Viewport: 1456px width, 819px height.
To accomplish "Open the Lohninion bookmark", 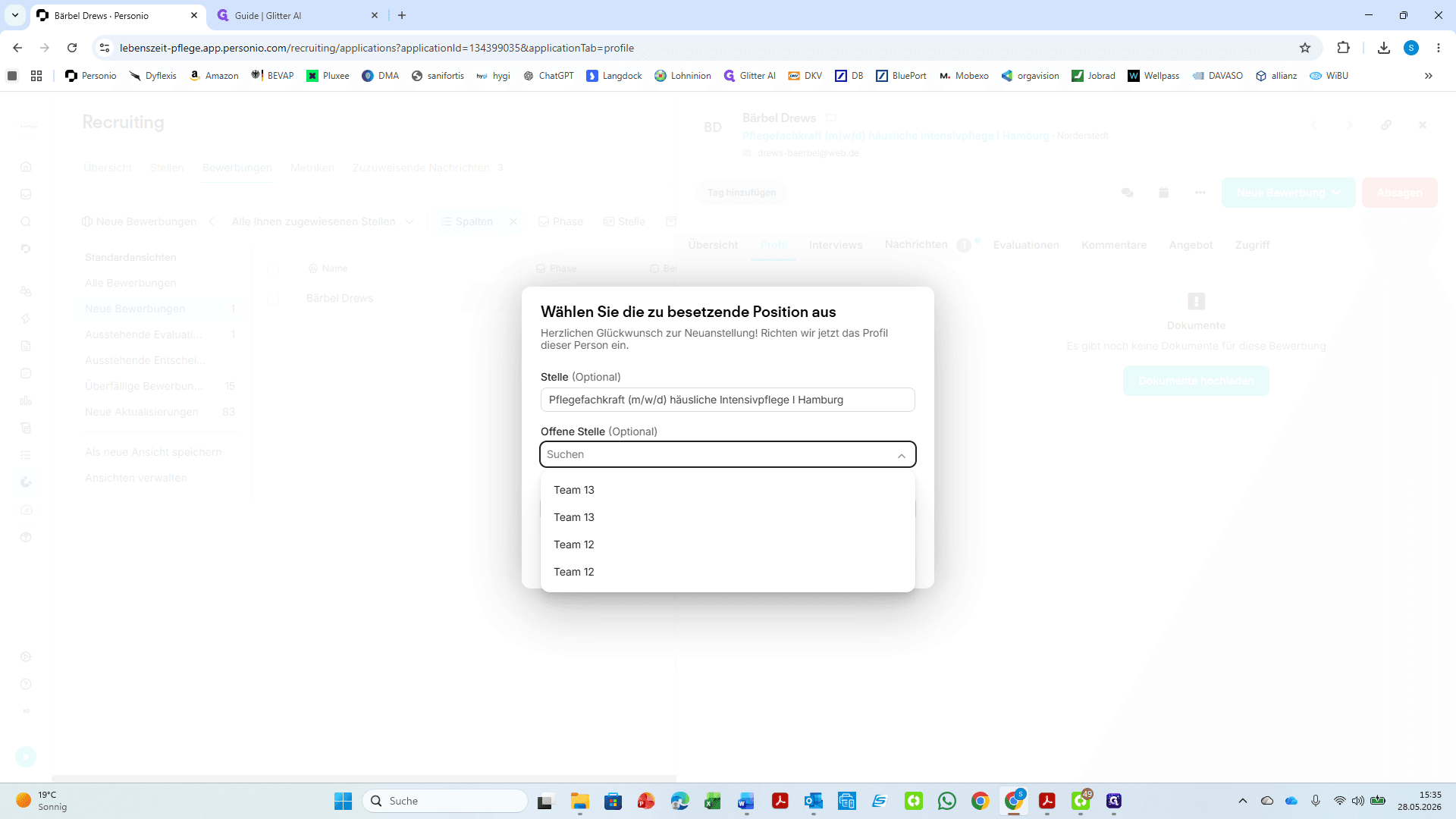I will pyautogui.click(x=682, y=76).
